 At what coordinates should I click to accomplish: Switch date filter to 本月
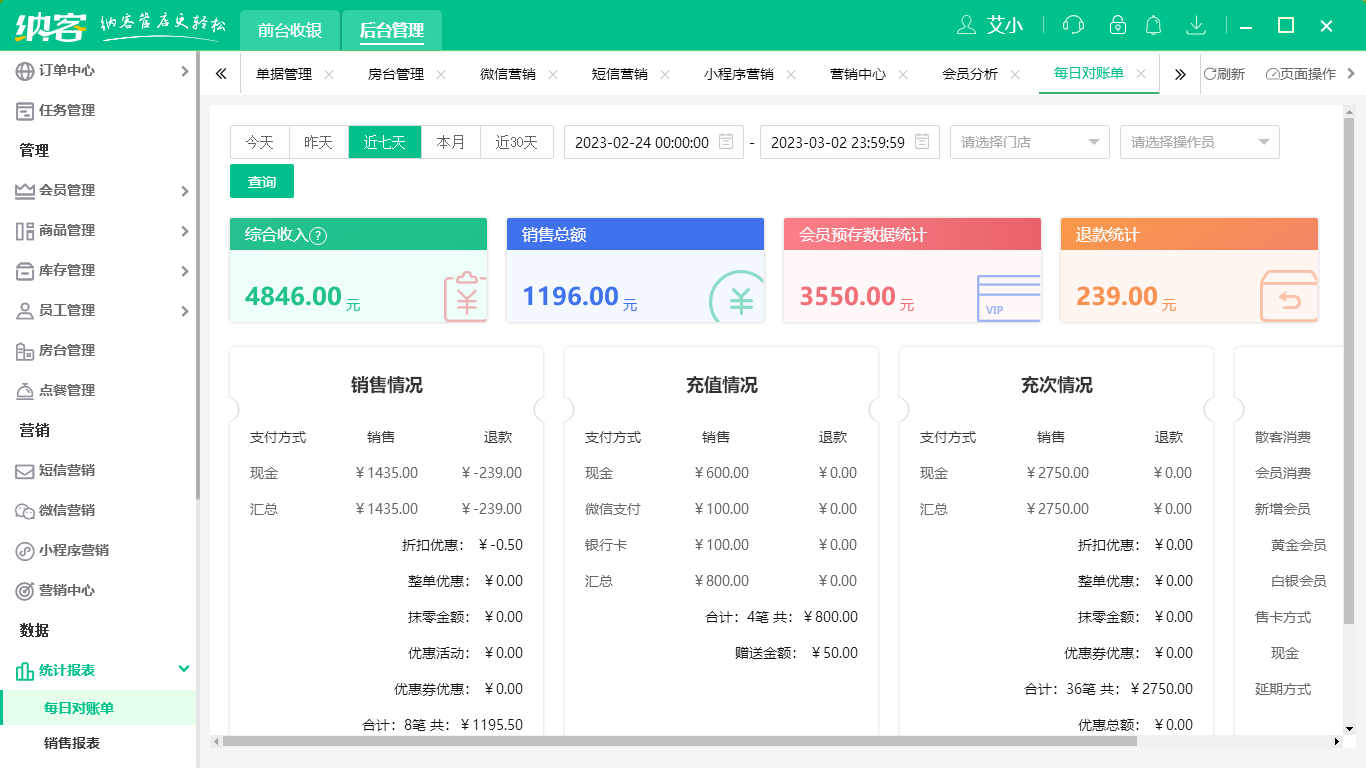(451, 142)
